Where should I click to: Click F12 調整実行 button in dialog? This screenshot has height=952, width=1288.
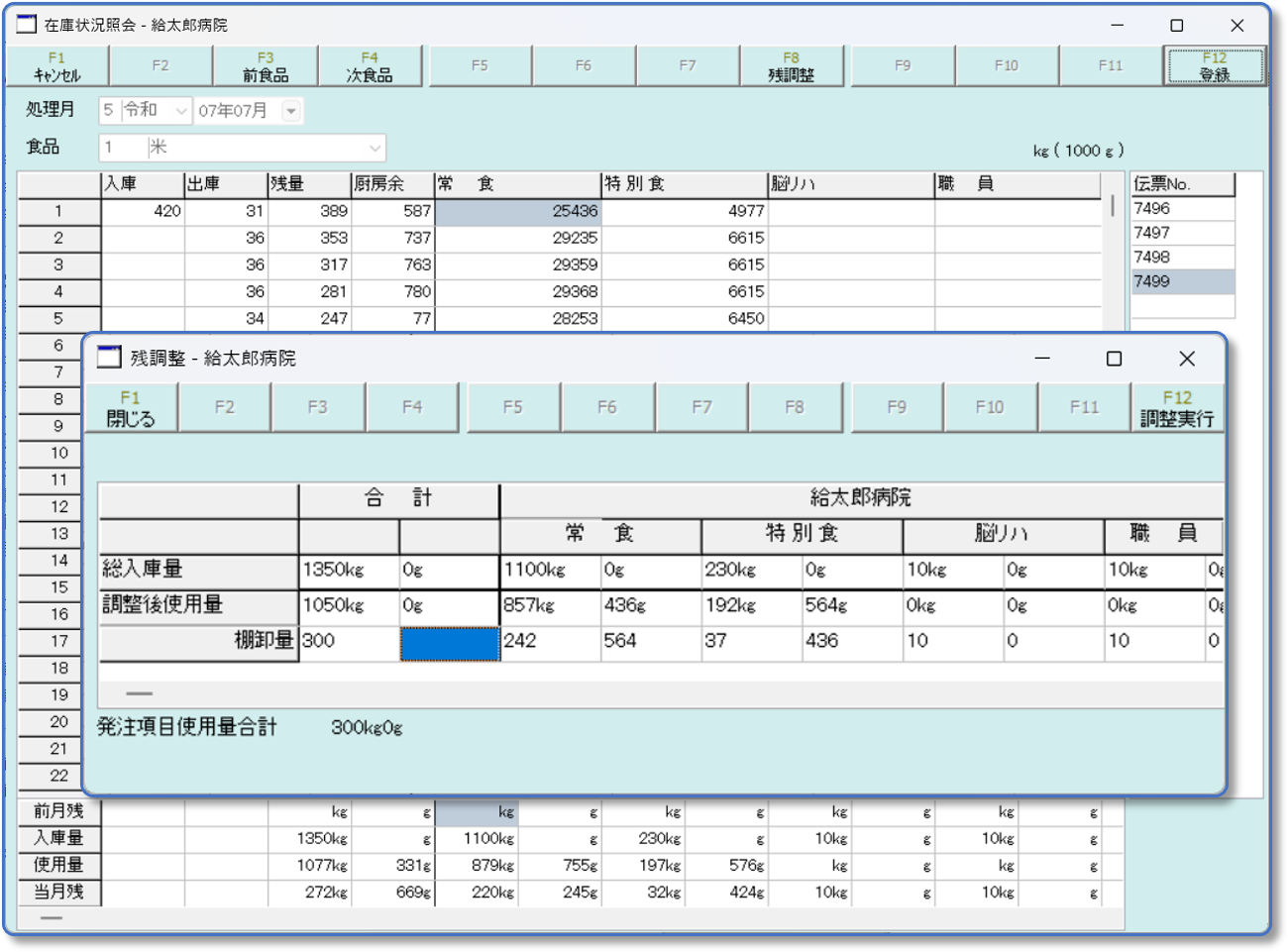point(1176,408)
